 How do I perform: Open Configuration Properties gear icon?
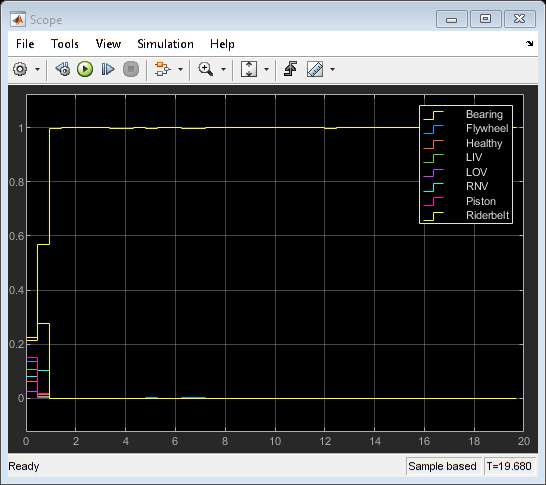click(x=20, y=69)
